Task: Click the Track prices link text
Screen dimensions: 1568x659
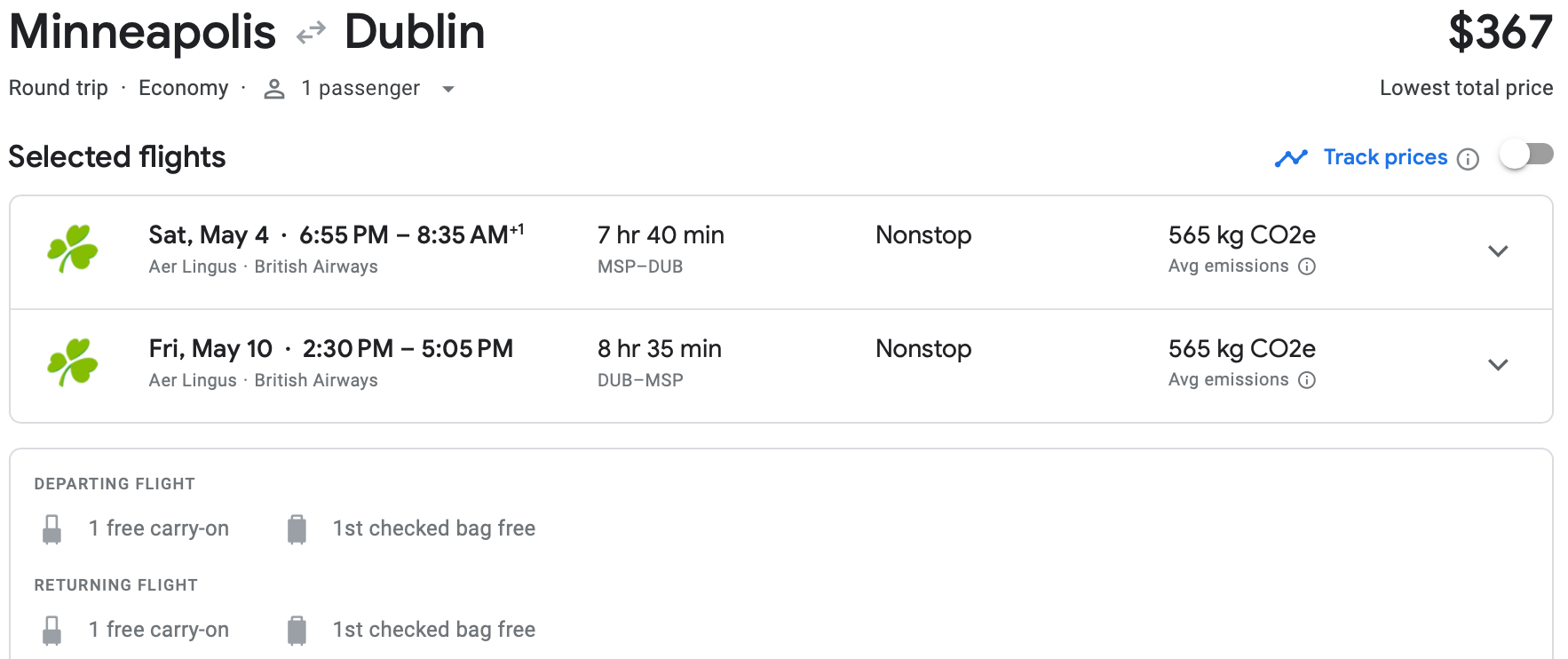Action: 1385,157
